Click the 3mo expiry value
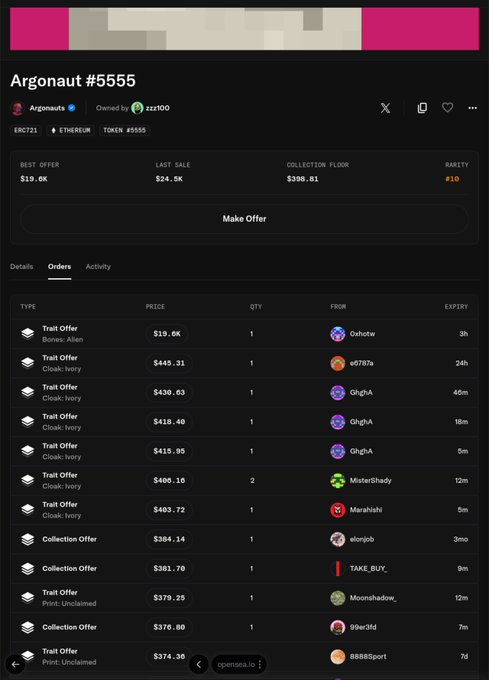Screen dimensions: 489x680 click(x=460, y=539)
